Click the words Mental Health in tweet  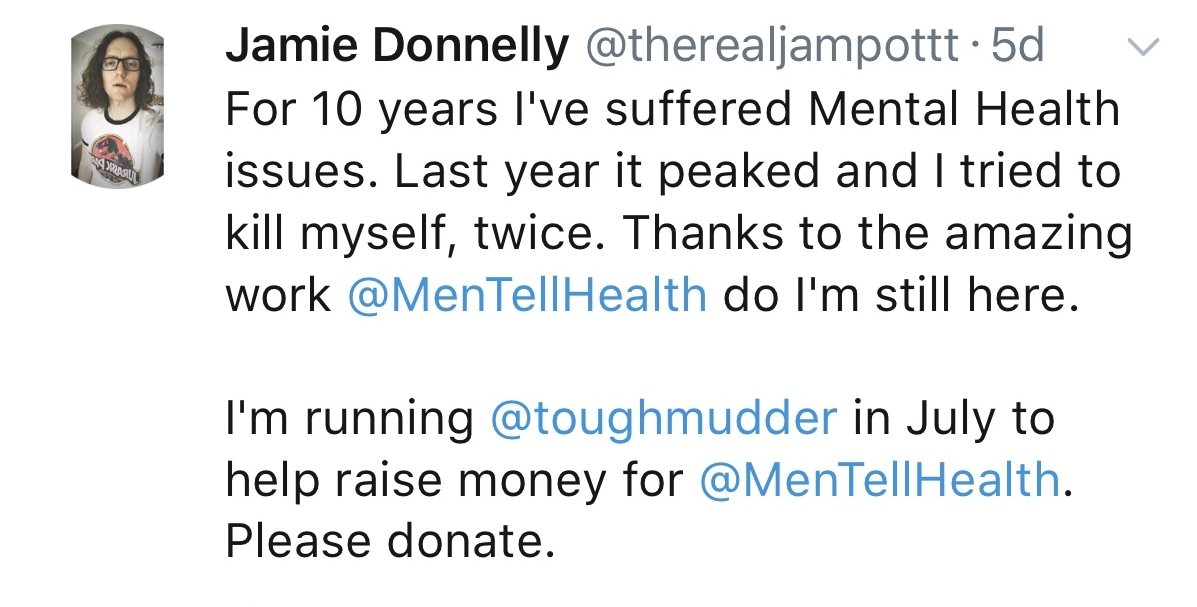click(963, 108)
